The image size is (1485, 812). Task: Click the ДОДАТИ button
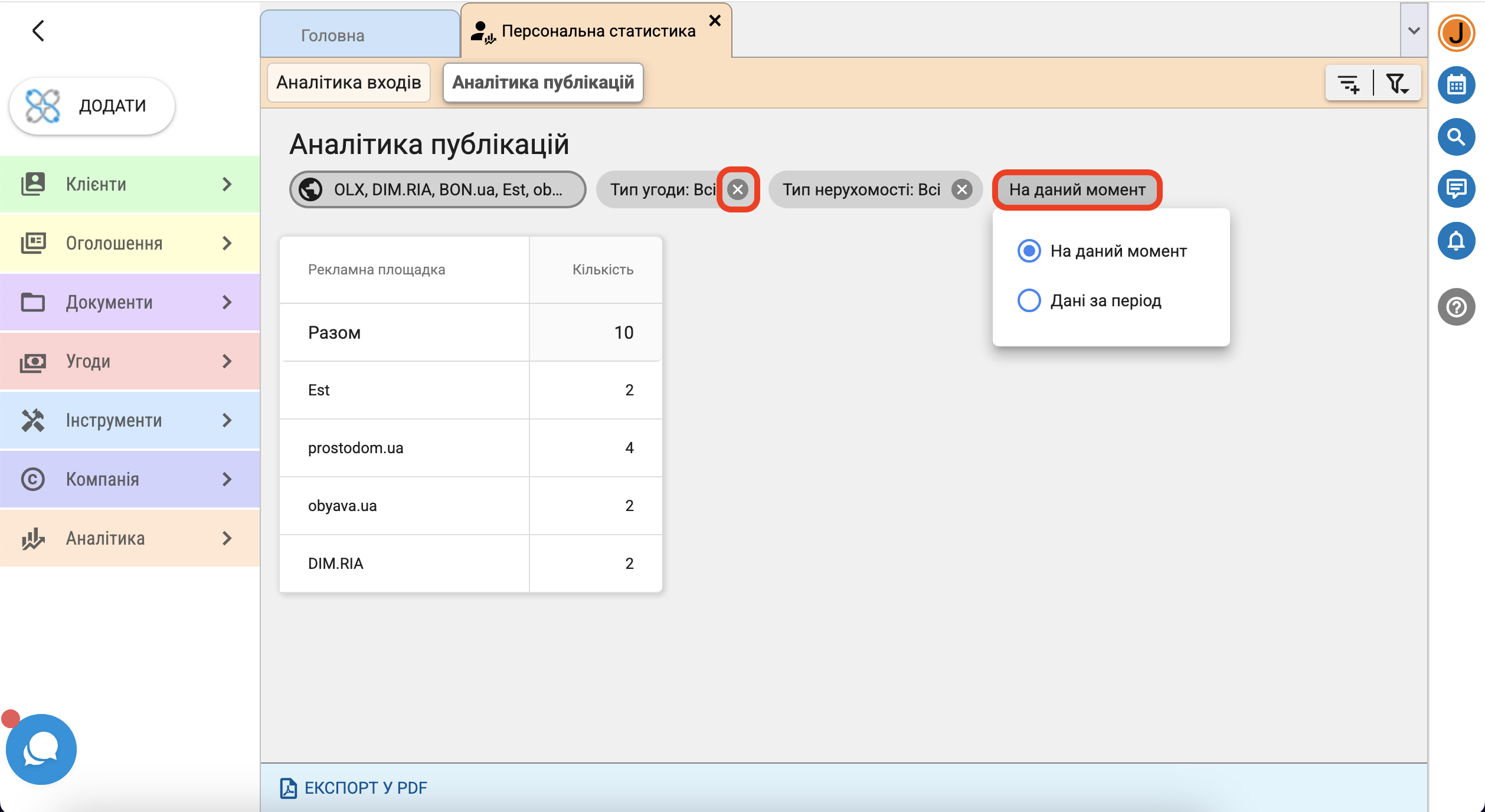[92, 106]
